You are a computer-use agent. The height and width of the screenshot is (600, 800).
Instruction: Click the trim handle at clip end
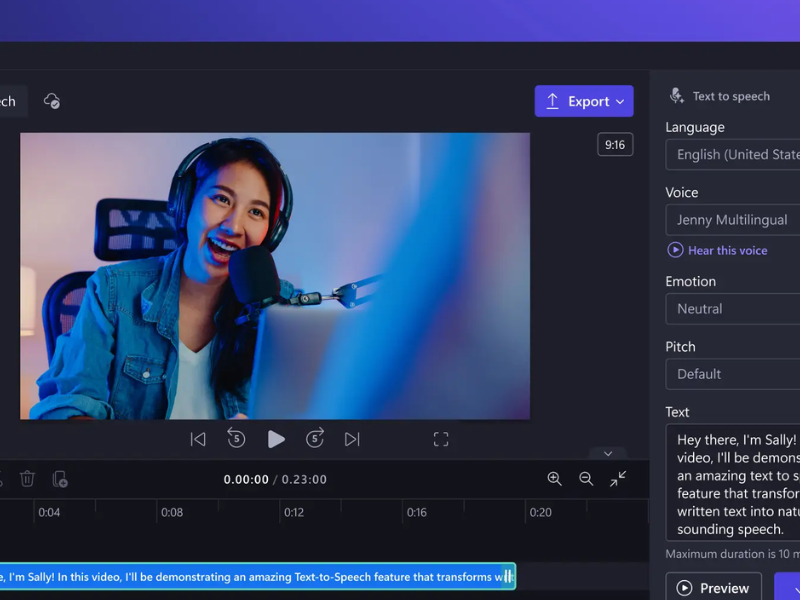508,577
